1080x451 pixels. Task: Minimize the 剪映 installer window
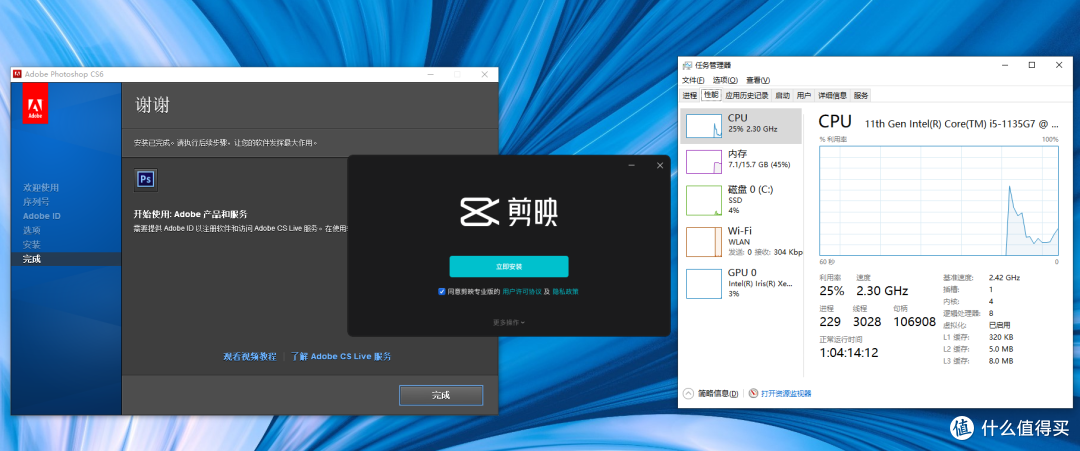click(x=632, y=165)
